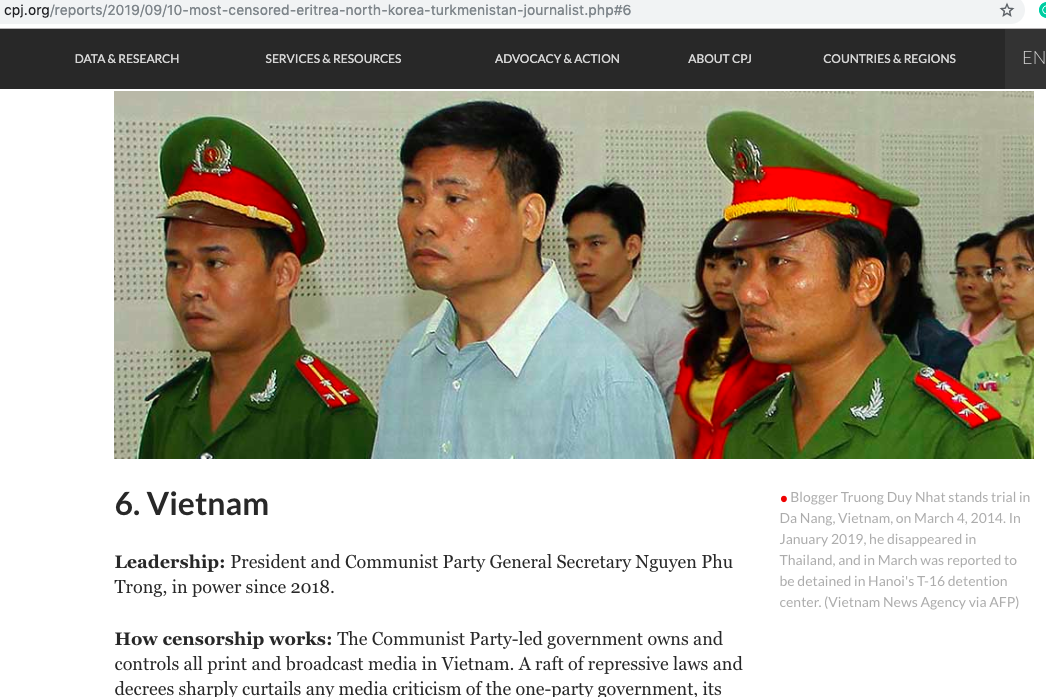Open the Data & Research menu

127,59
